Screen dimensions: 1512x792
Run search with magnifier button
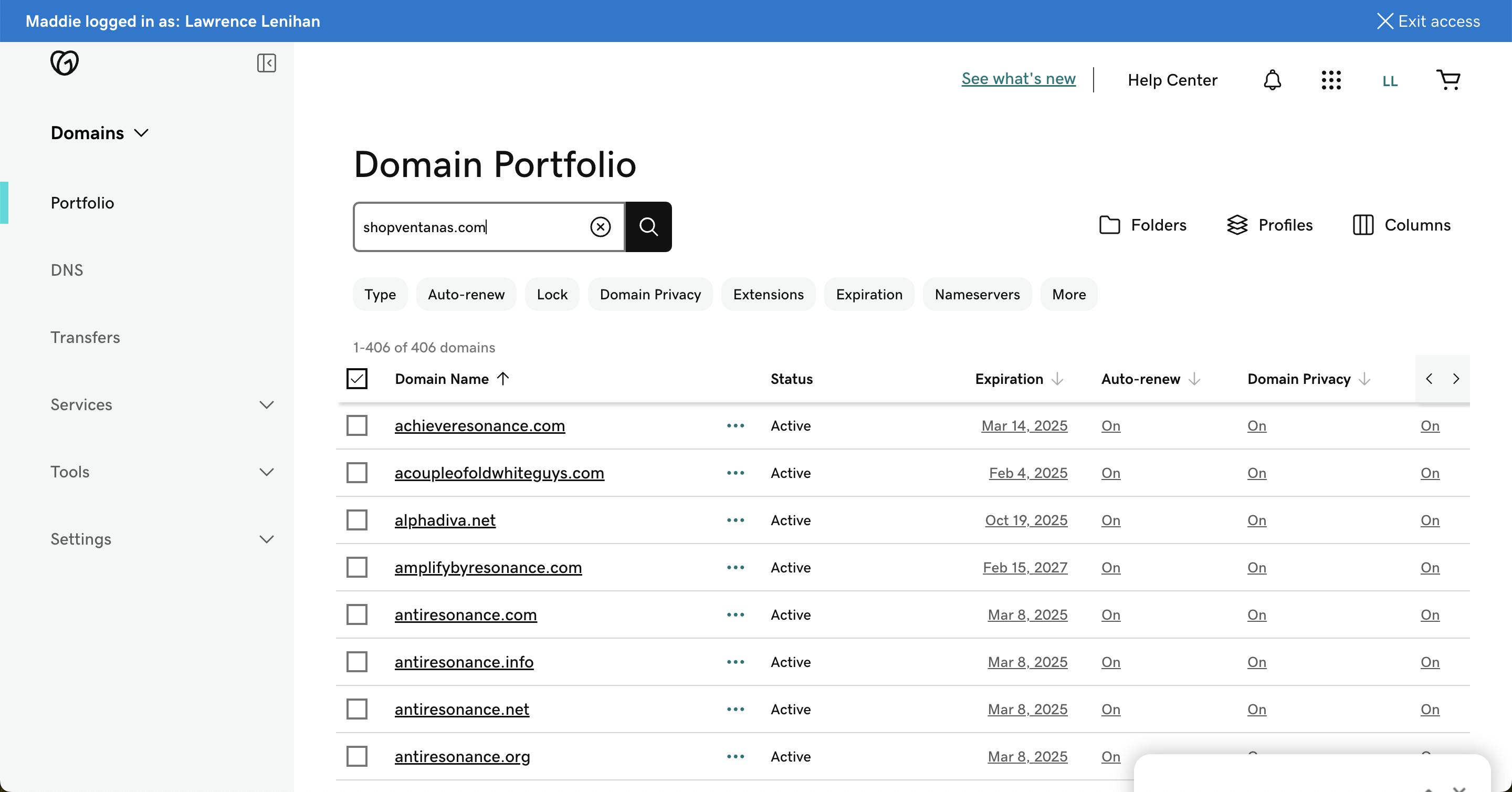tap(648, 226)
